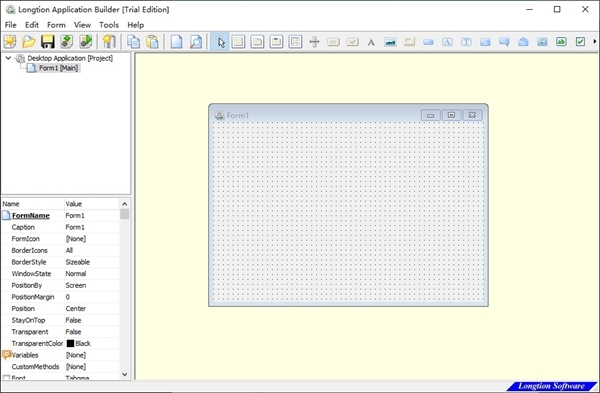Choose the blue framed T control

[466, 42]
